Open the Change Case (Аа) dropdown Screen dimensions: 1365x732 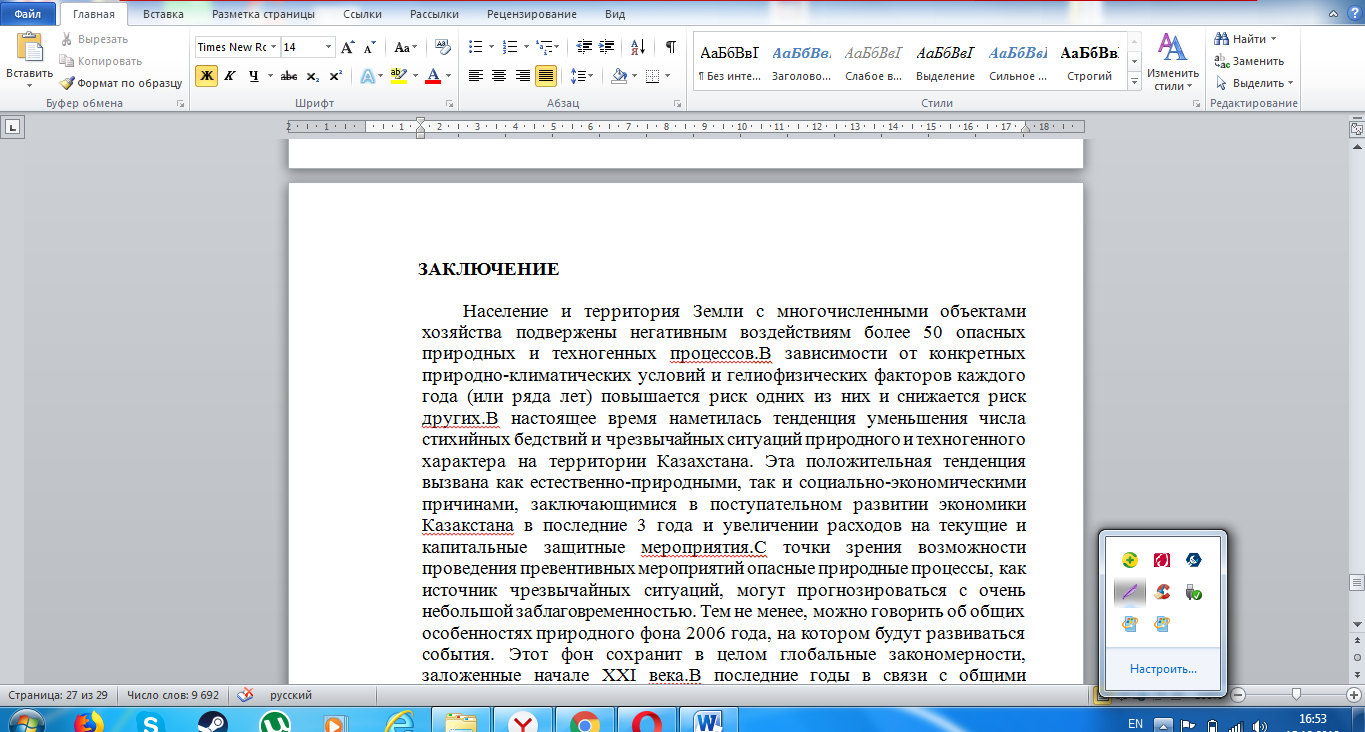click(x=405, y=47)
